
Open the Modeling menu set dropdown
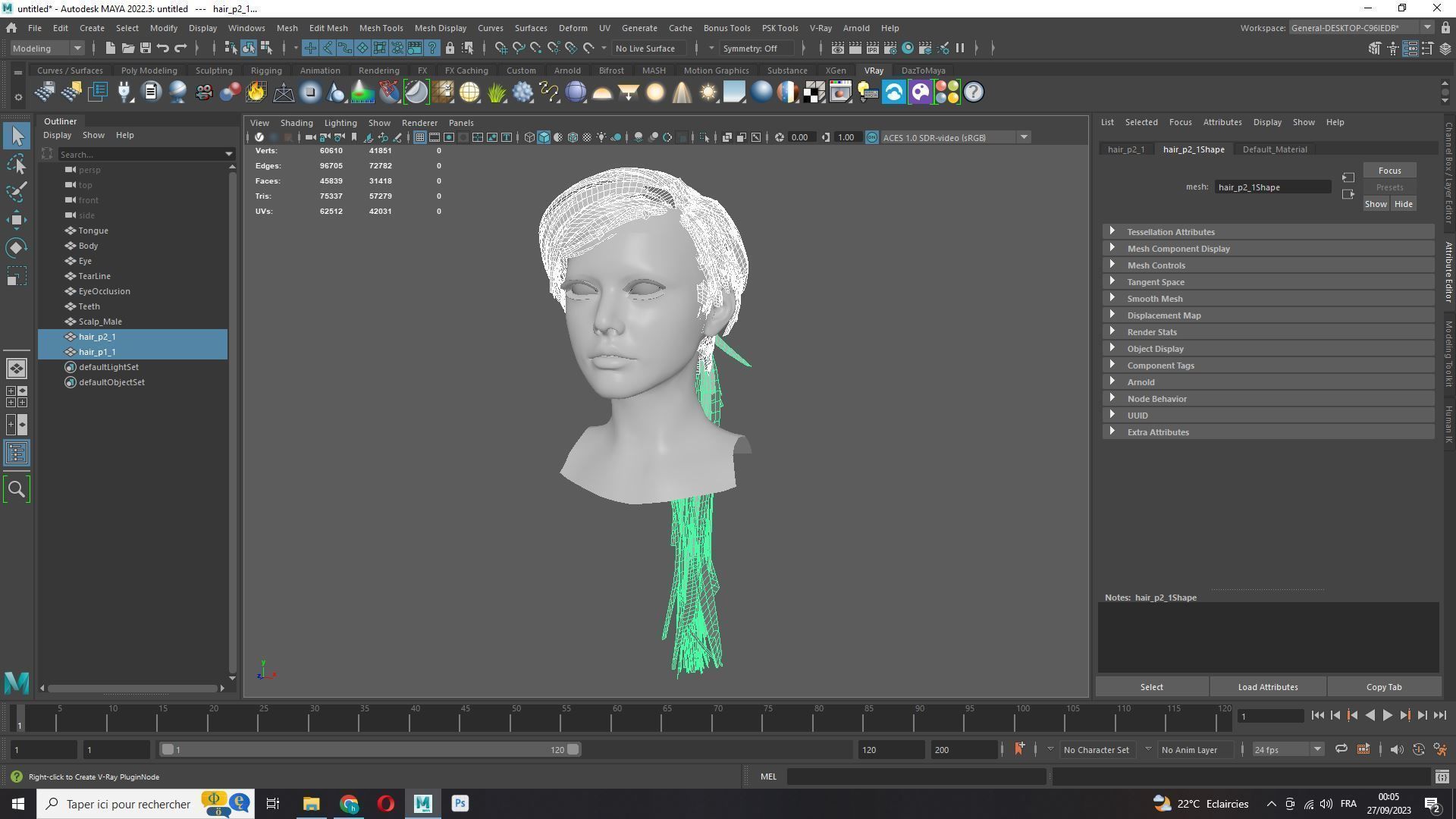[x=47, y=48]
